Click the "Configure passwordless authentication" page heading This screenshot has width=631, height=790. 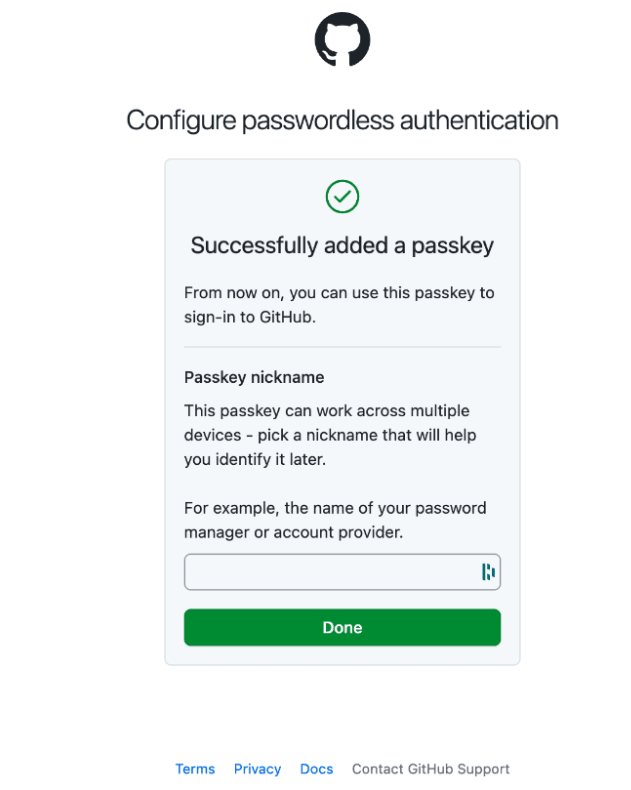click(342, 121)
